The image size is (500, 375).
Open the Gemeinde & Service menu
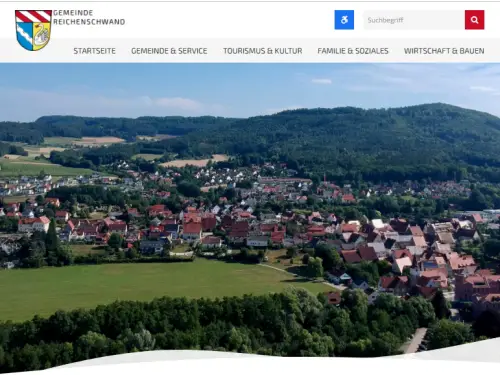point(169,51)
